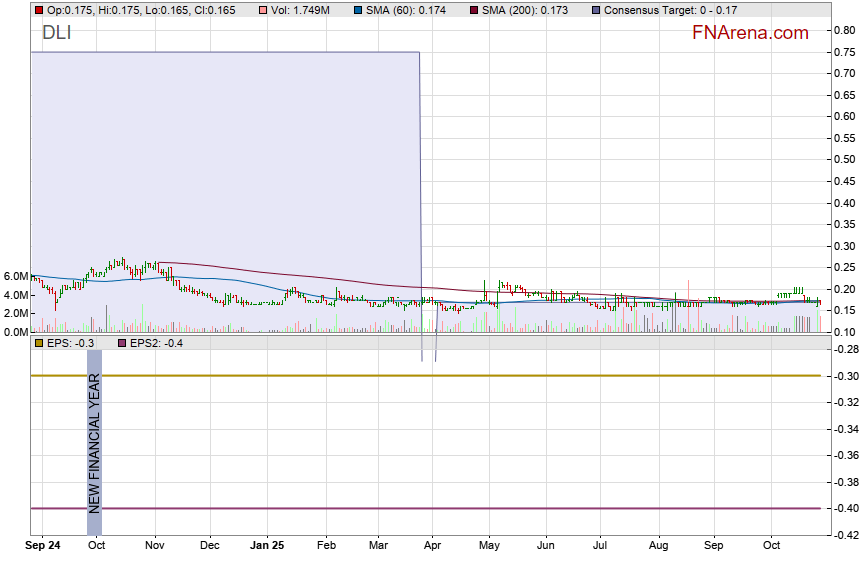Click the DLI ticker label

coord(56,33)
